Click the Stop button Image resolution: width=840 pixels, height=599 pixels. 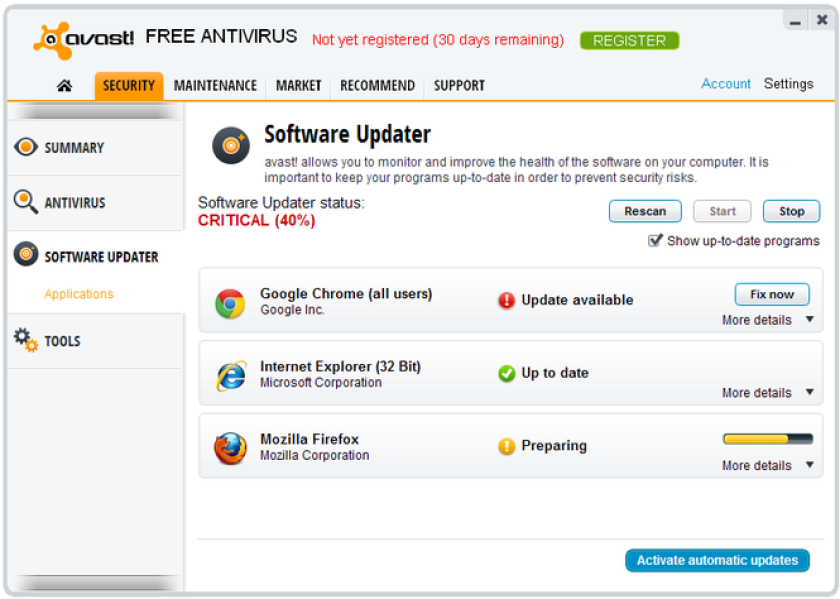coord(791,211)
